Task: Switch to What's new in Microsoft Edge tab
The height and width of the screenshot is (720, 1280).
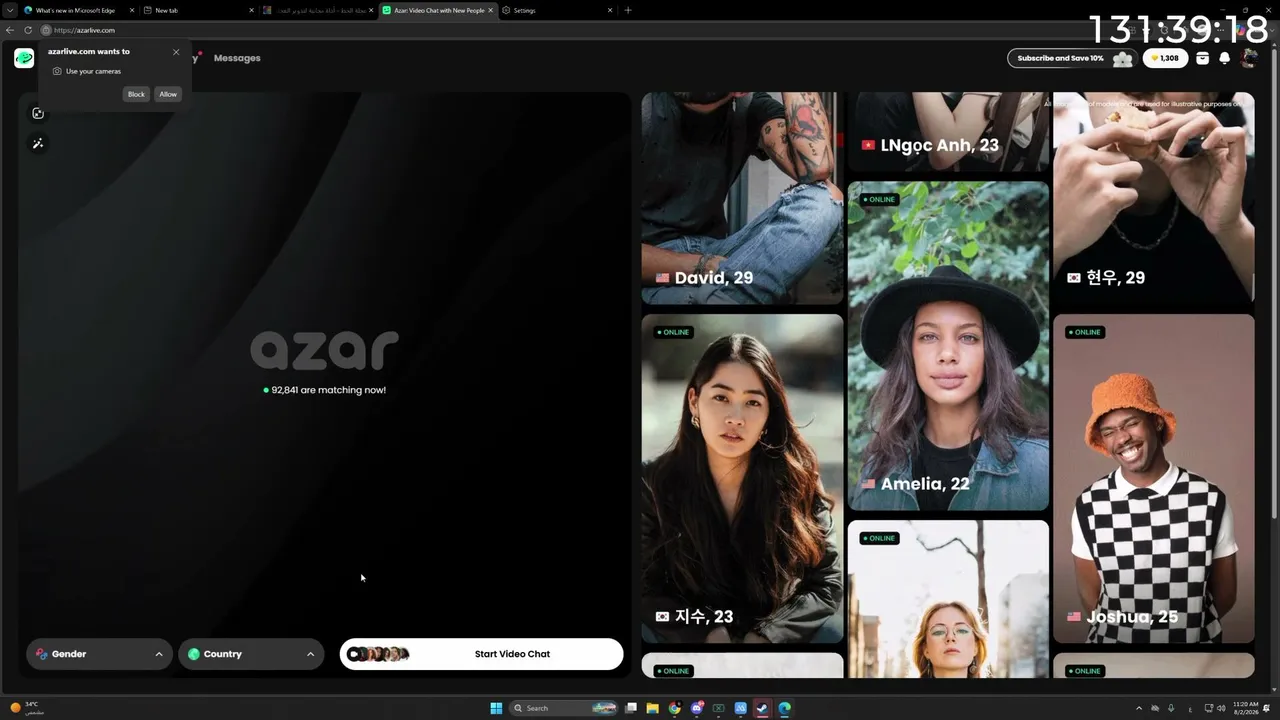Action: pyautogui.click(x=78, y=10)
